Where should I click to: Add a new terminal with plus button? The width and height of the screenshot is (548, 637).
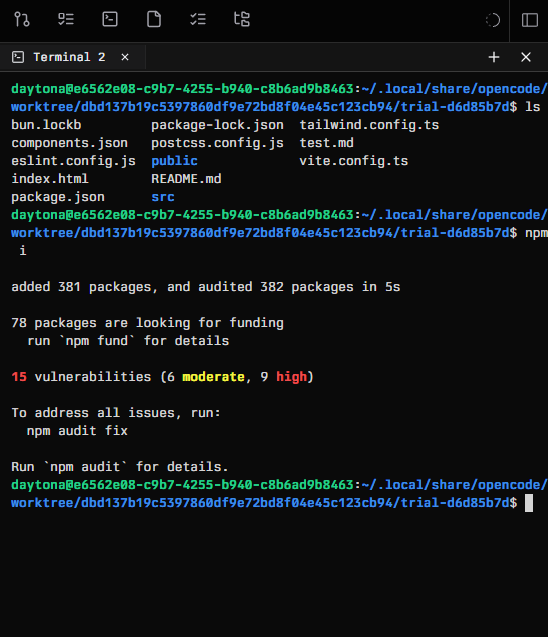pos(494,57)
